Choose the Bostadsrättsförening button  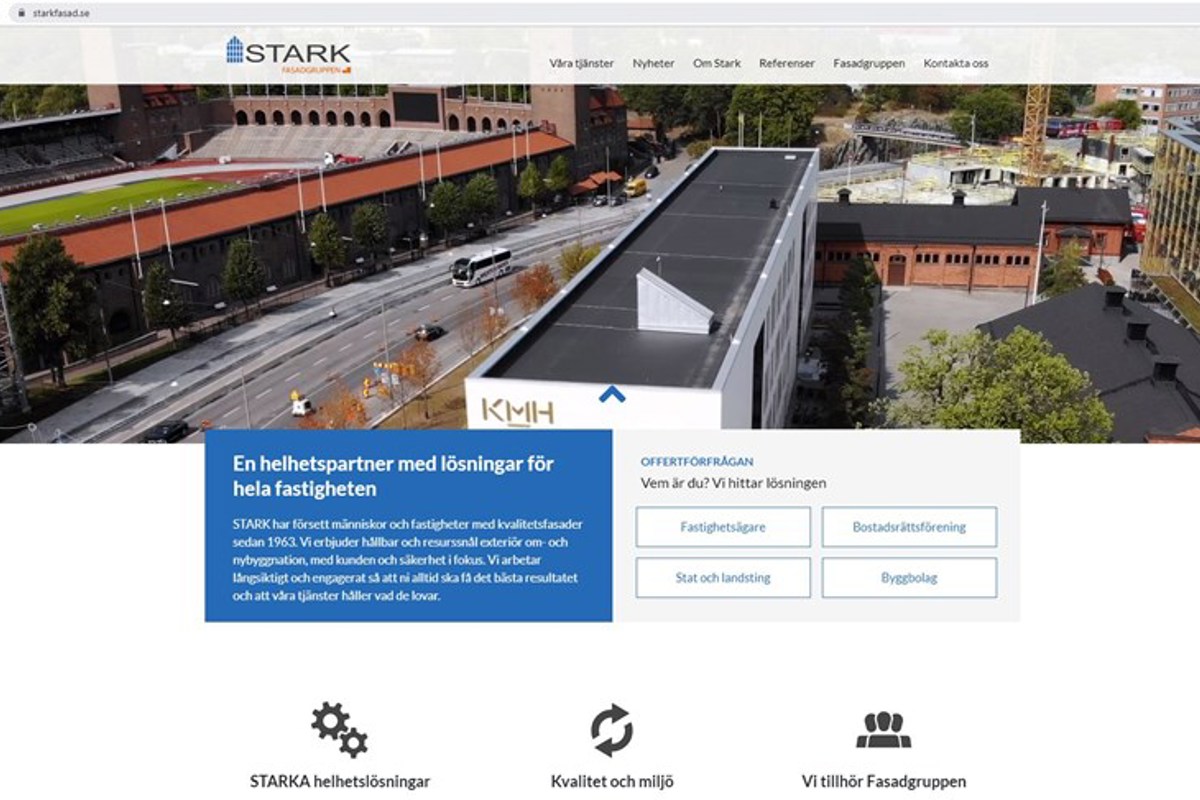click(909, 527)
